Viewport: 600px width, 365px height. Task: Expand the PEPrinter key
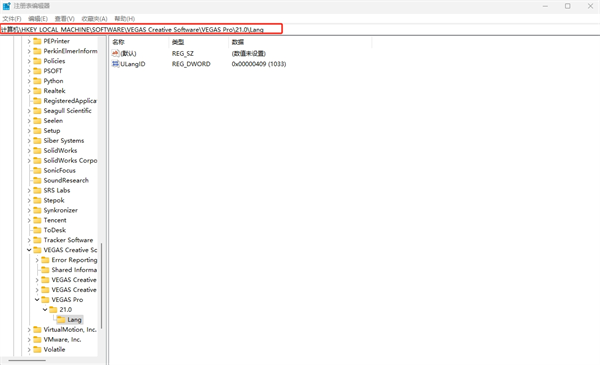point(29,41)
